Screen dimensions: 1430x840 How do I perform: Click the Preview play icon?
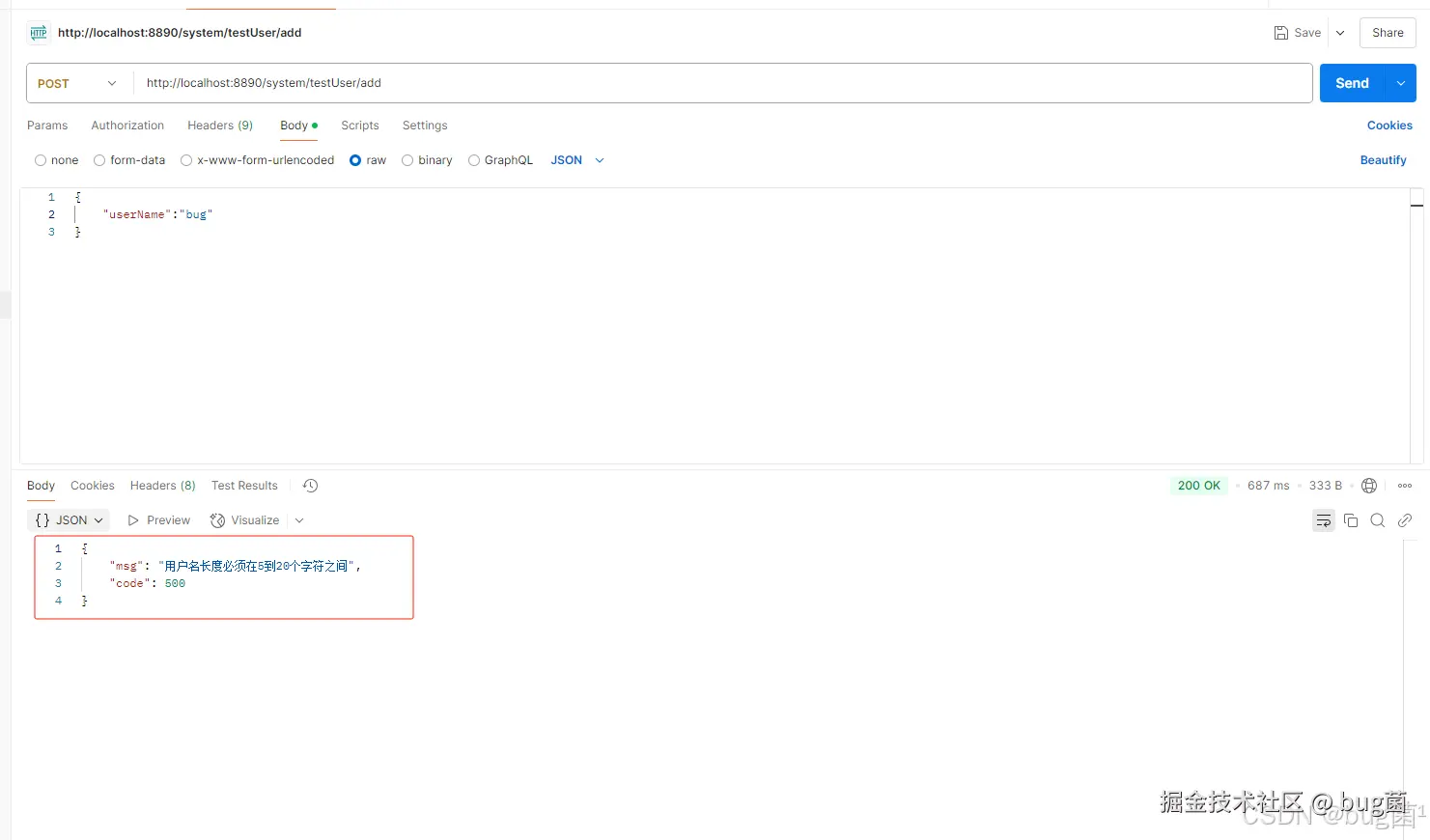[x=133, y=520]
